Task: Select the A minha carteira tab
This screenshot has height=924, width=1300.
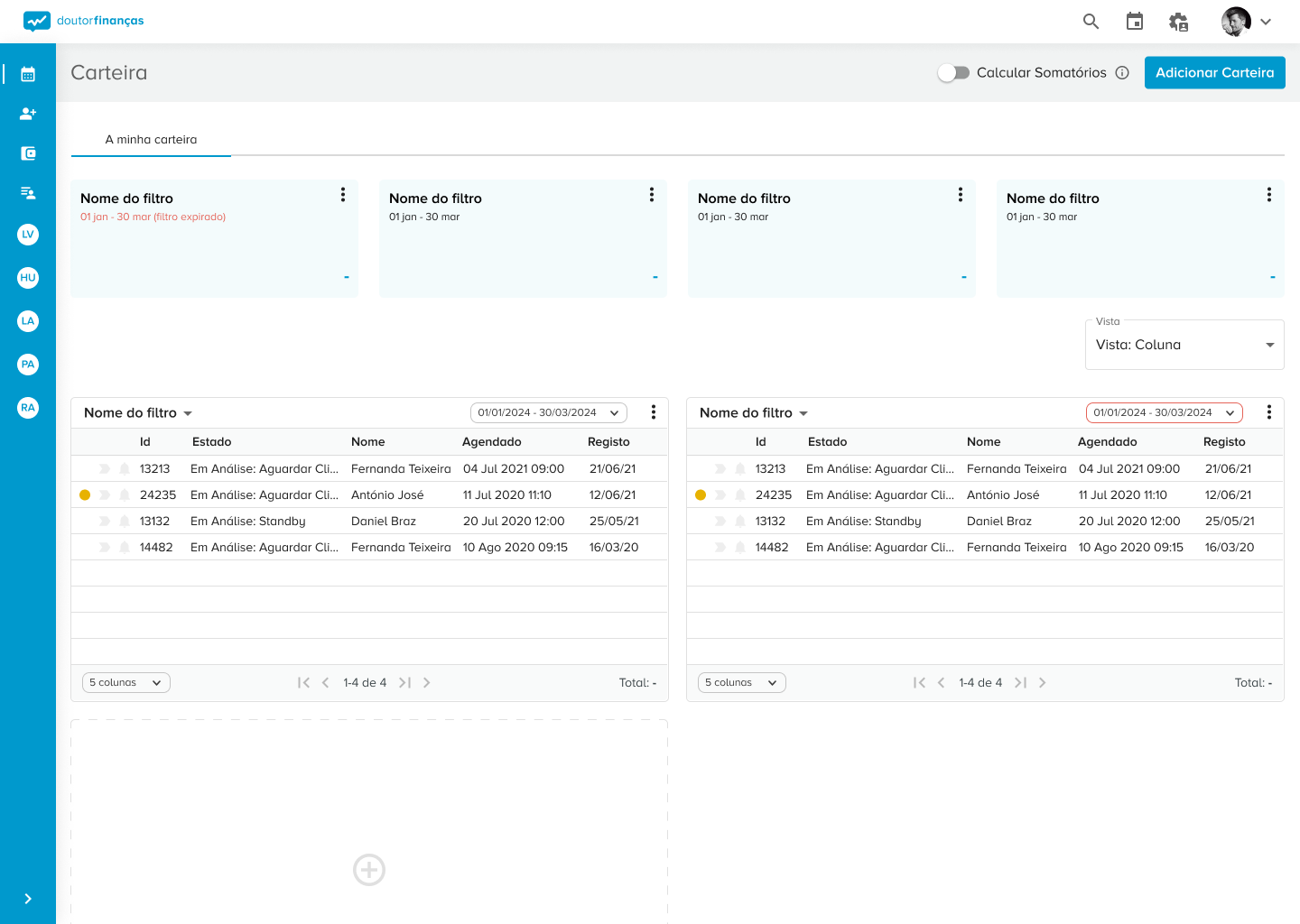Action: coord(151,140)
